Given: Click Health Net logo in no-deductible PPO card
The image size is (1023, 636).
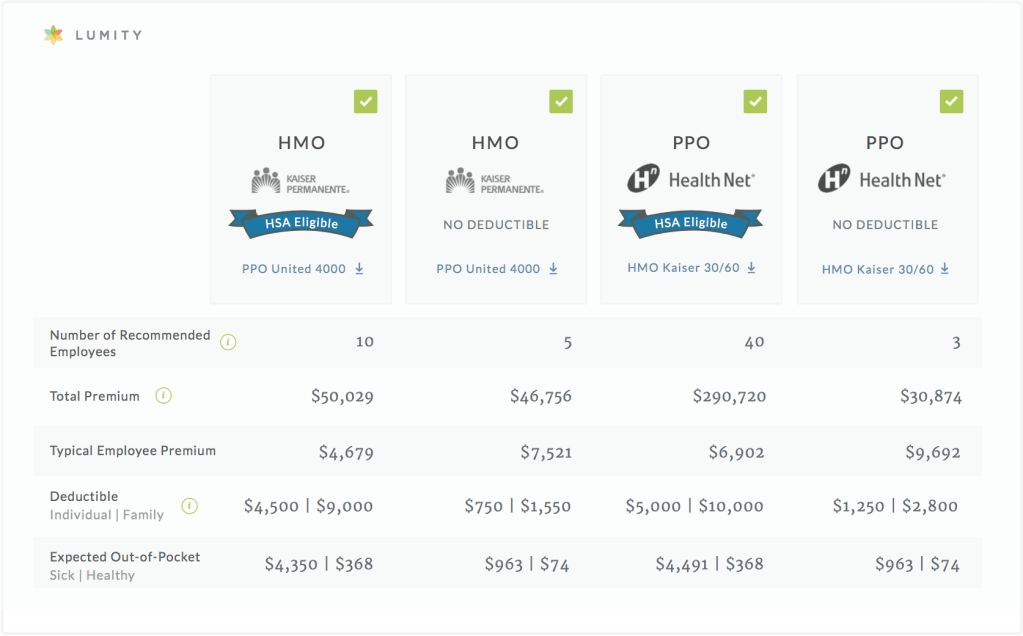Looking at the screenshot, I should point(882,180).
